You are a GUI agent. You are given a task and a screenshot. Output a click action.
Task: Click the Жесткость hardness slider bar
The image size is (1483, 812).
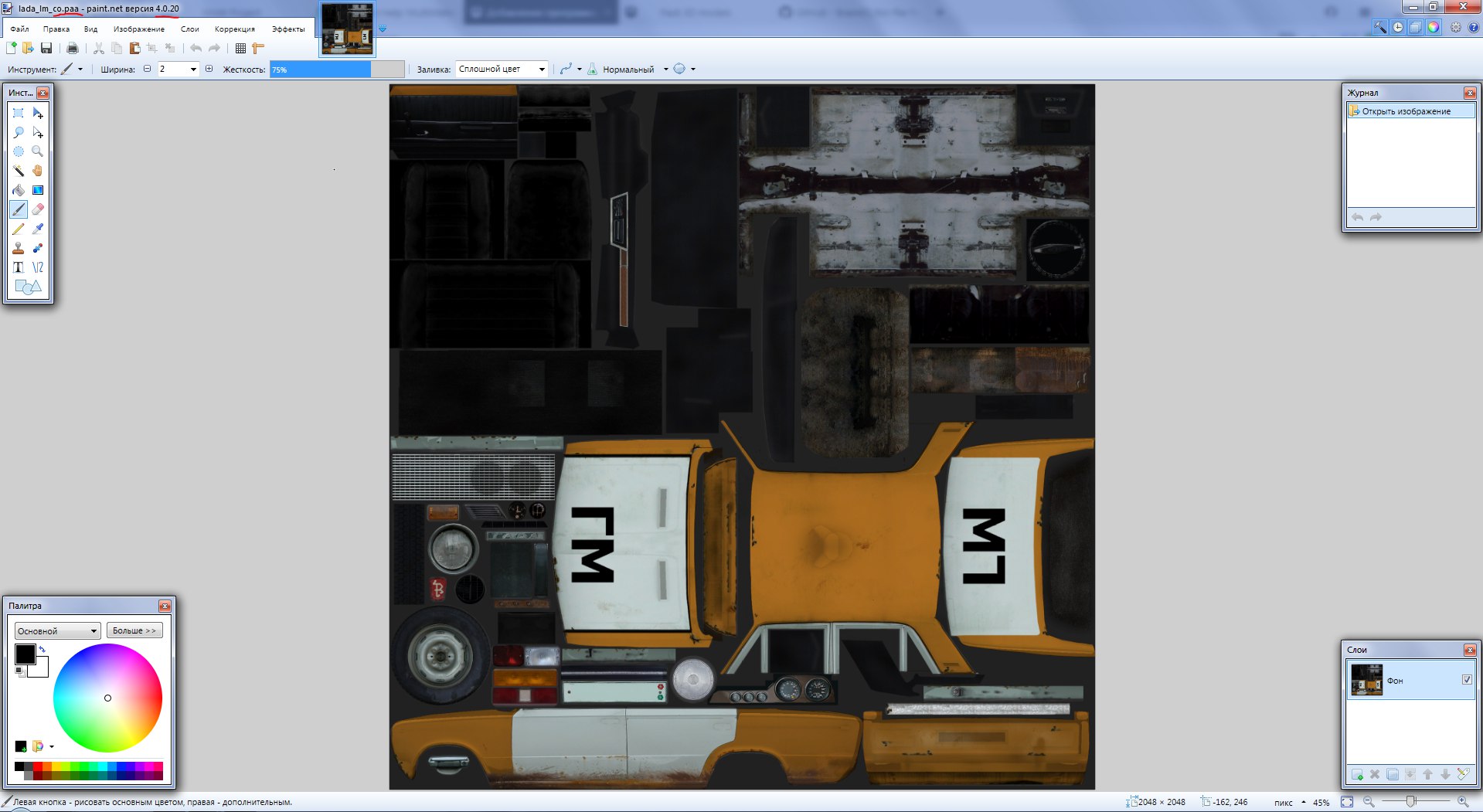click(x=337, y=70)
